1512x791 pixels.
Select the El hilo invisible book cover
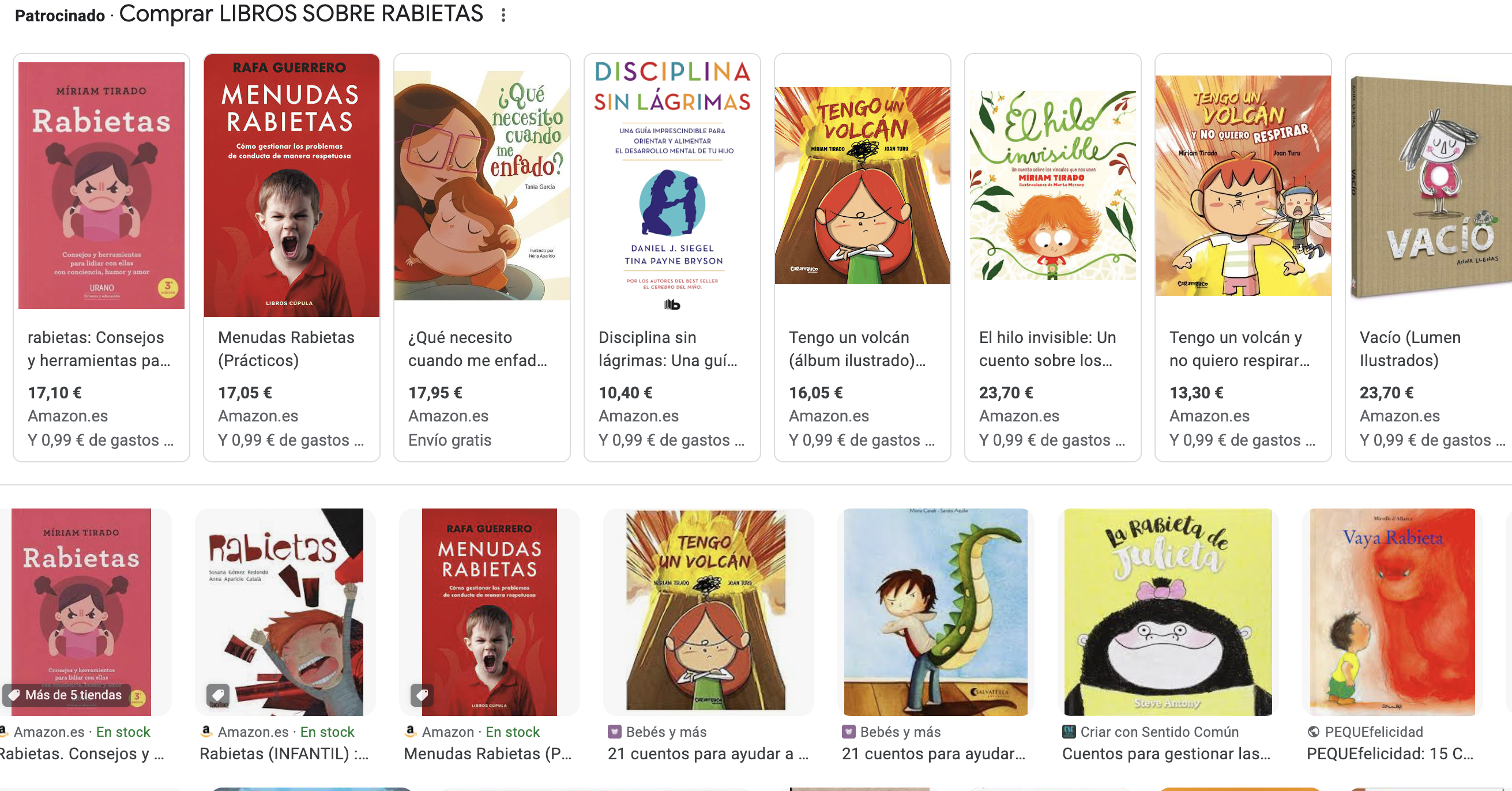click(1052, 186)
